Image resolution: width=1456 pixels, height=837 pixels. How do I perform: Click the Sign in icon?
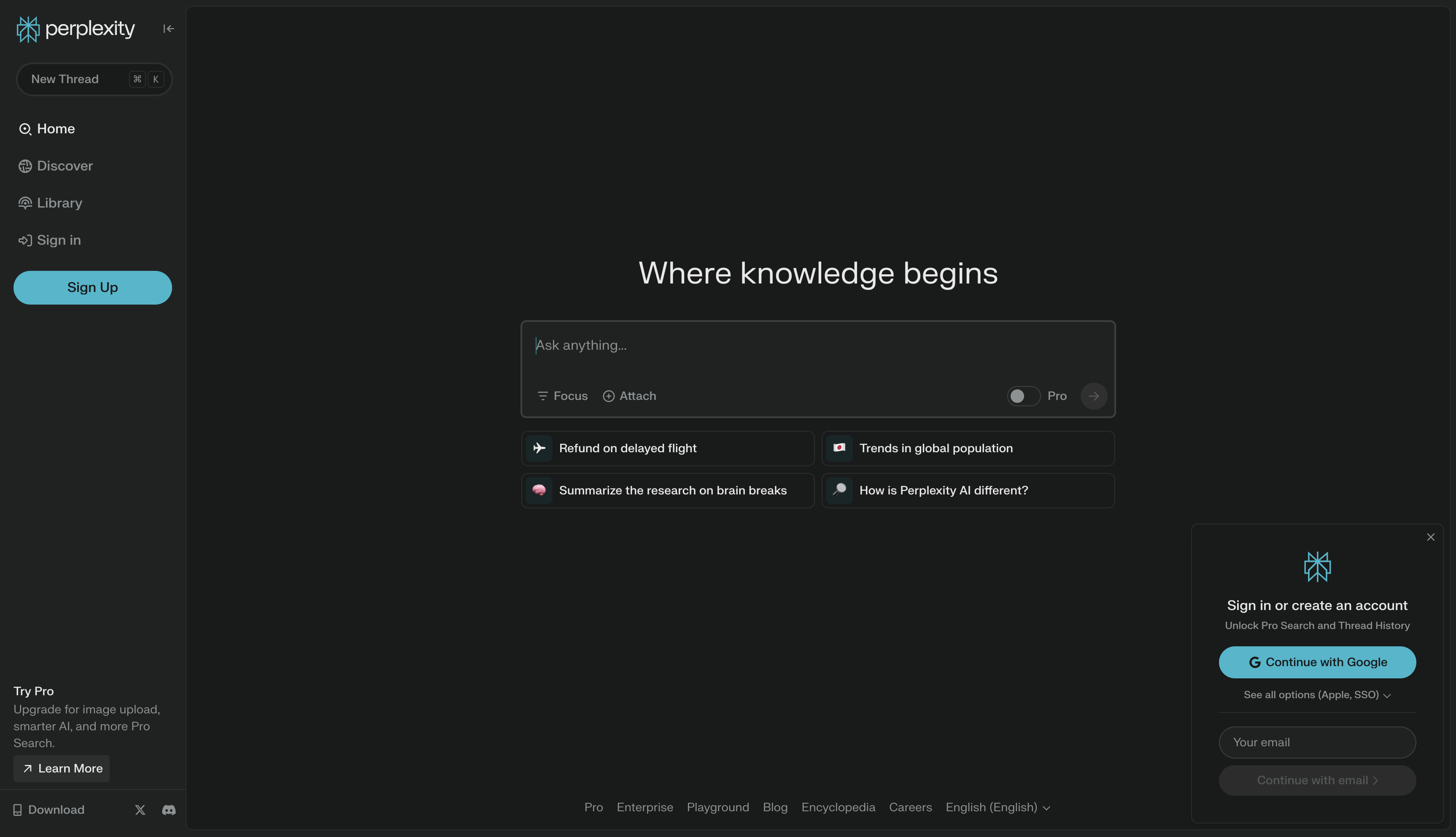[25, 240]
